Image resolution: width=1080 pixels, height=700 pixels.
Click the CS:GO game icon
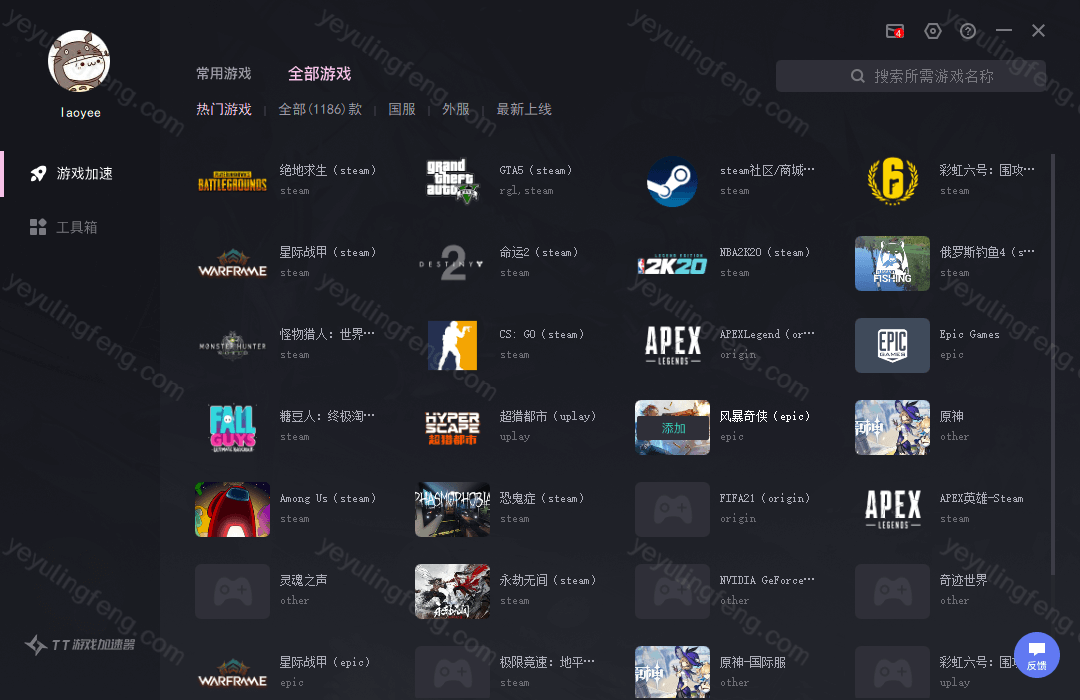click(x=453, y=345)
